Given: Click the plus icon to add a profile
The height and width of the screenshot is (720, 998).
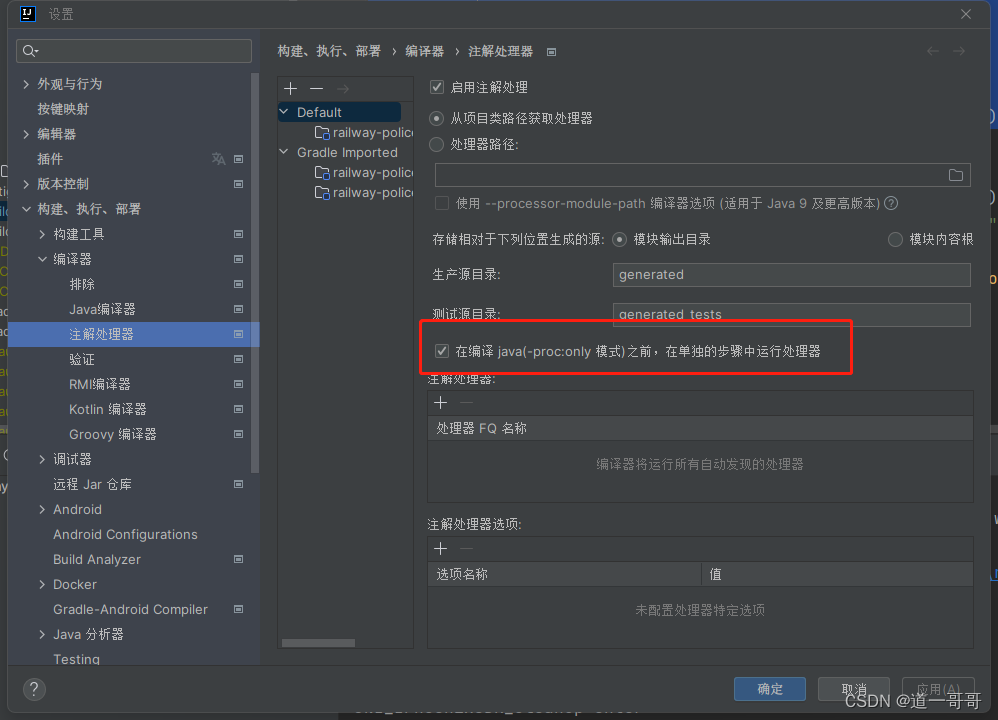Looking at the screenshot, I should 290,88.
